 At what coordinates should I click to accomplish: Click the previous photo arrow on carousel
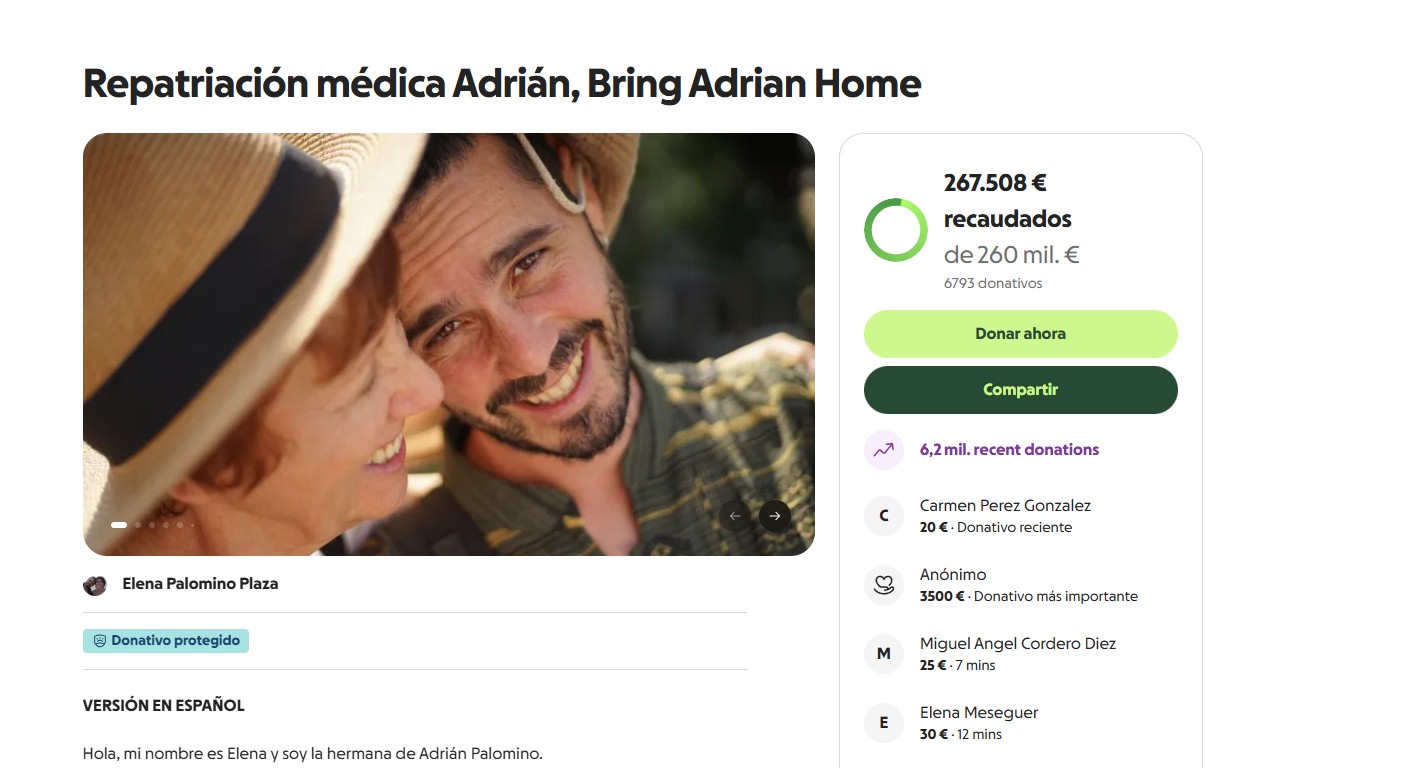click(735, 516)
